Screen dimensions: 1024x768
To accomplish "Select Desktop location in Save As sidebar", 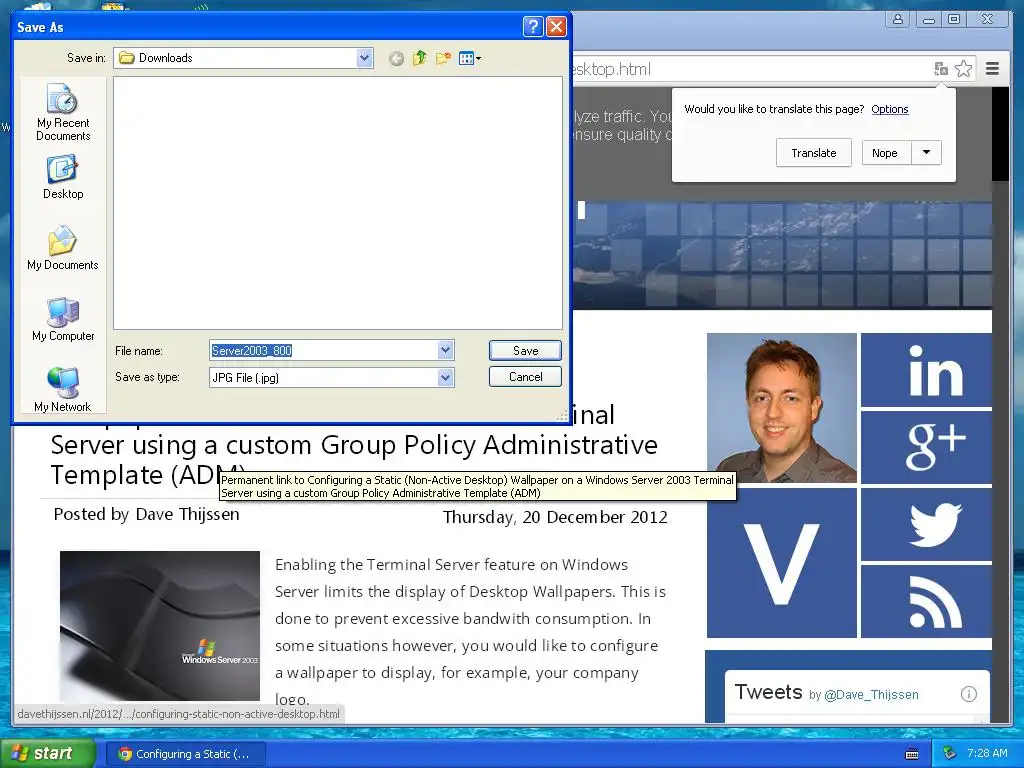I will point(63,177).
